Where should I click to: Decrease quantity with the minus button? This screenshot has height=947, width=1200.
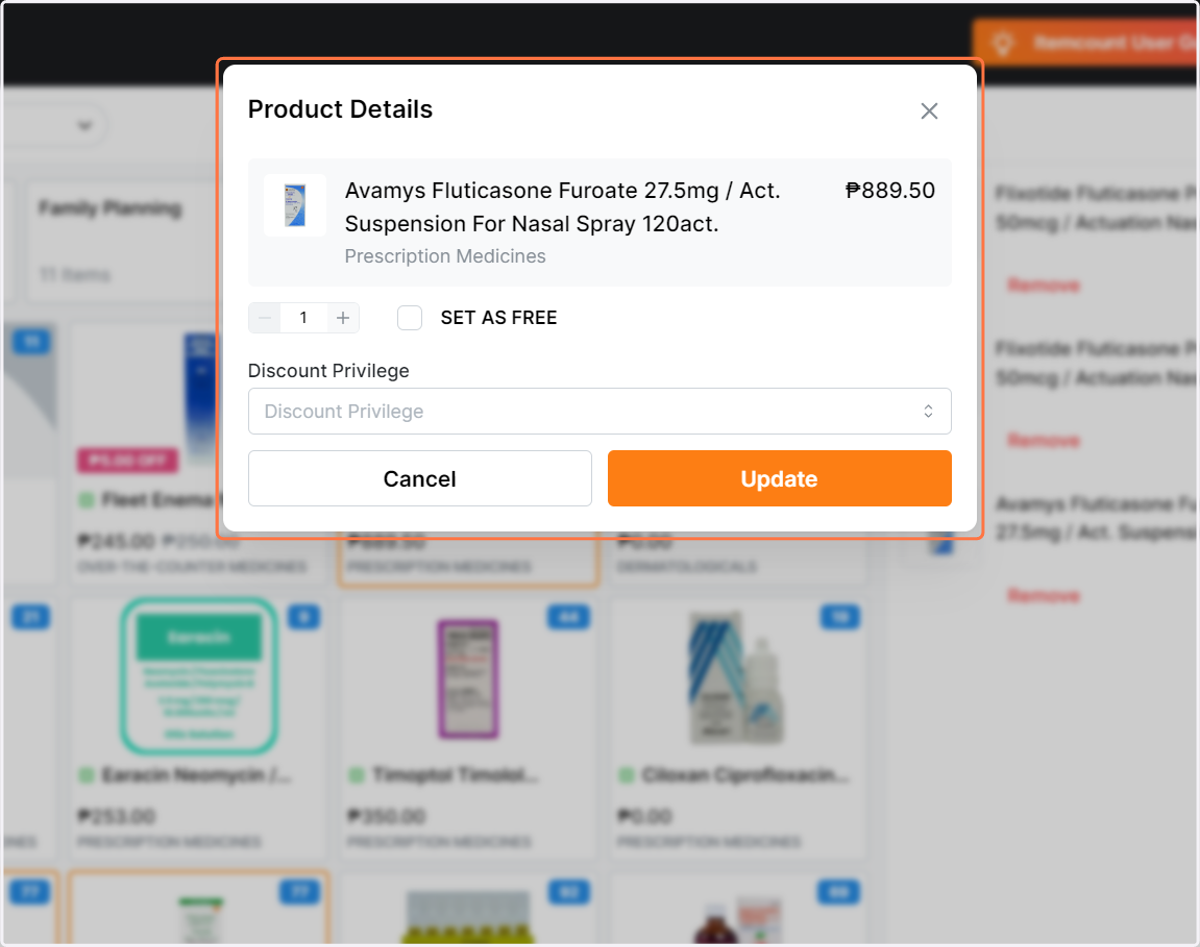(x=264, y=318)
